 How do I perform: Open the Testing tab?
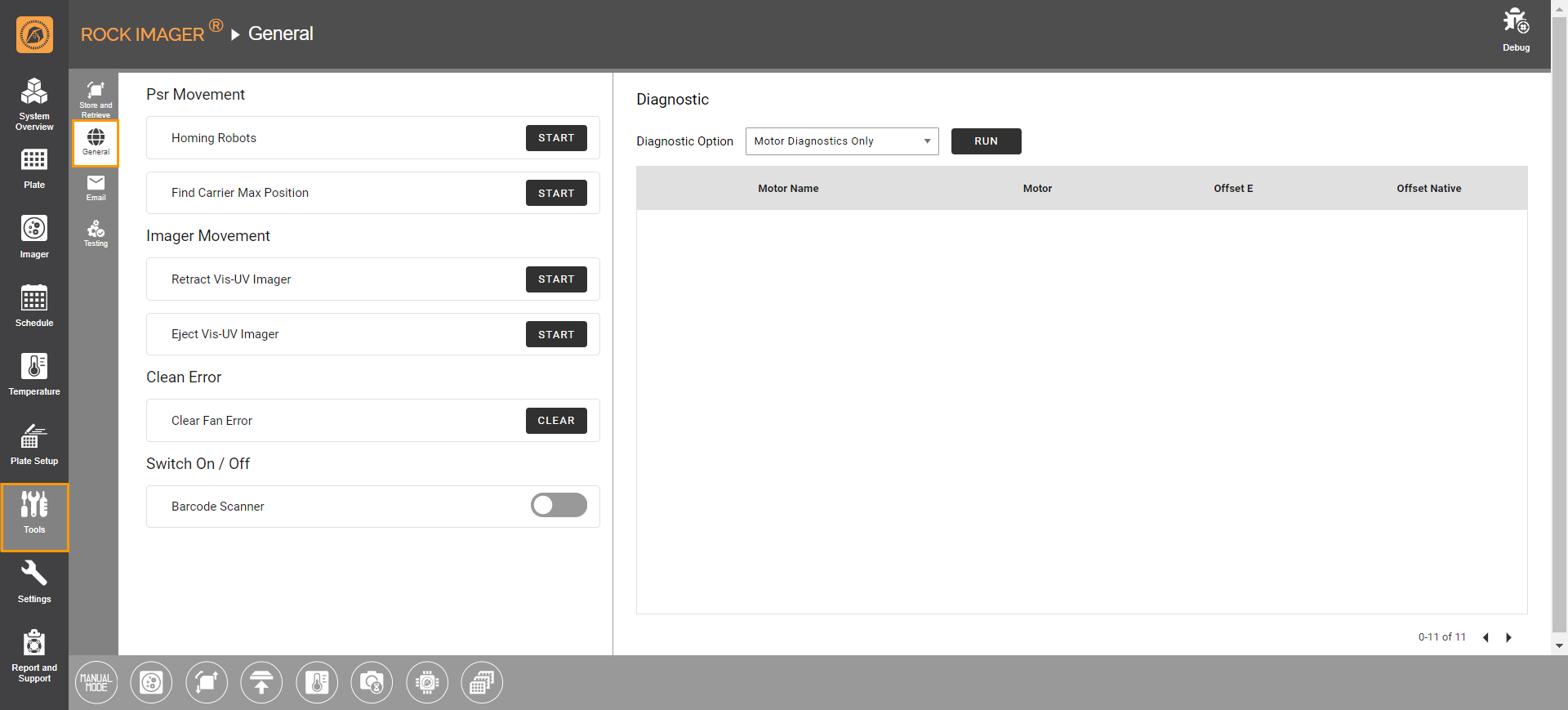pos(96,233)
